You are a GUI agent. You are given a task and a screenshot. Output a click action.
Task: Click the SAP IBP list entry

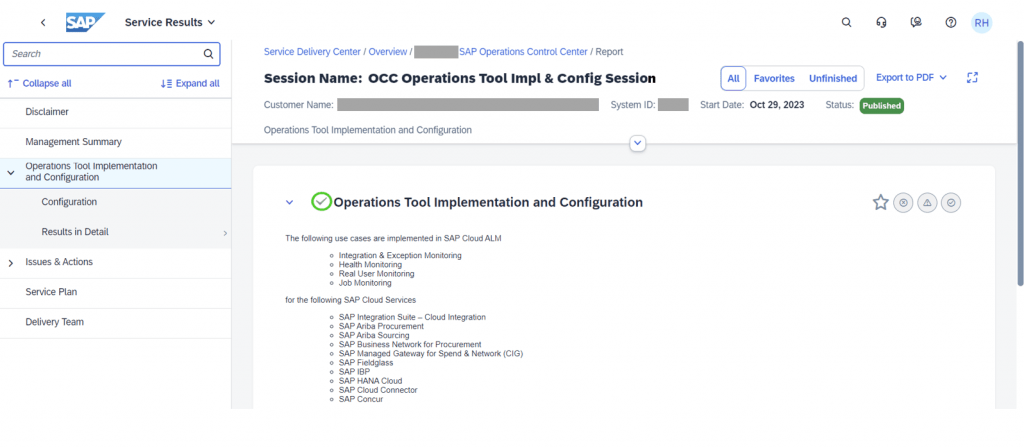click(x=354, y=372)
